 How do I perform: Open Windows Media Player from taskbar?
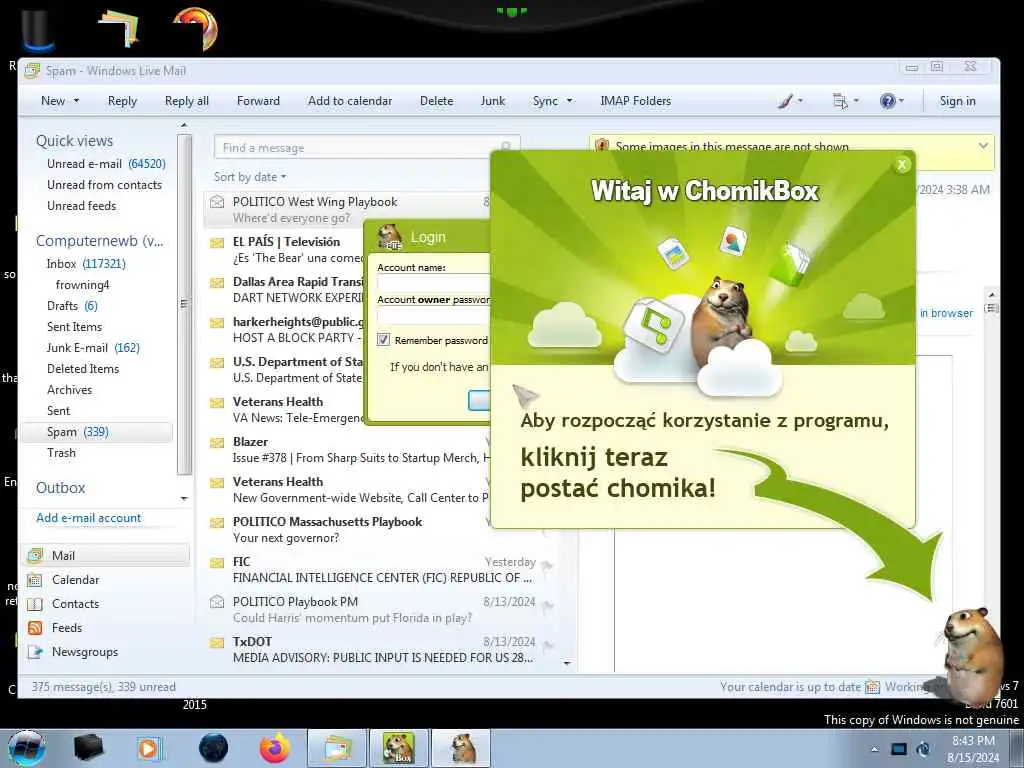pyautogui.click(x=148, y=748)
